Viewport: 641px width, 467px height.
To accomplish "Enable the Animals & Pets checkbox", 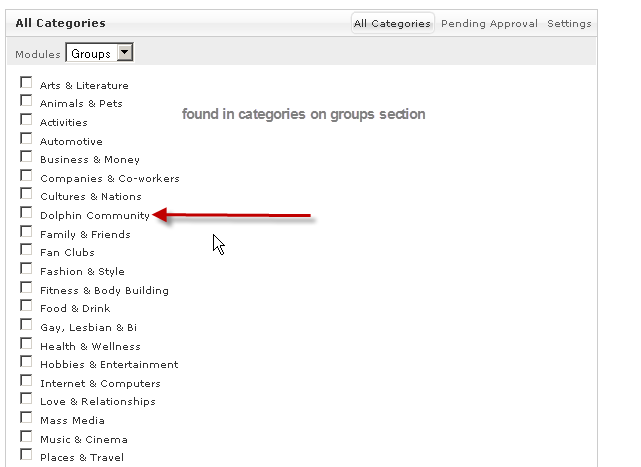I will coord(26,102).
